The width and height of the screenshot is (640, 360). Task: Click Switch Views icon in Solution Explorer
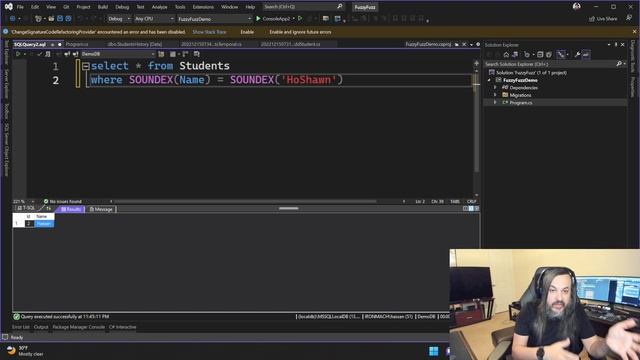tap(515, 55)
